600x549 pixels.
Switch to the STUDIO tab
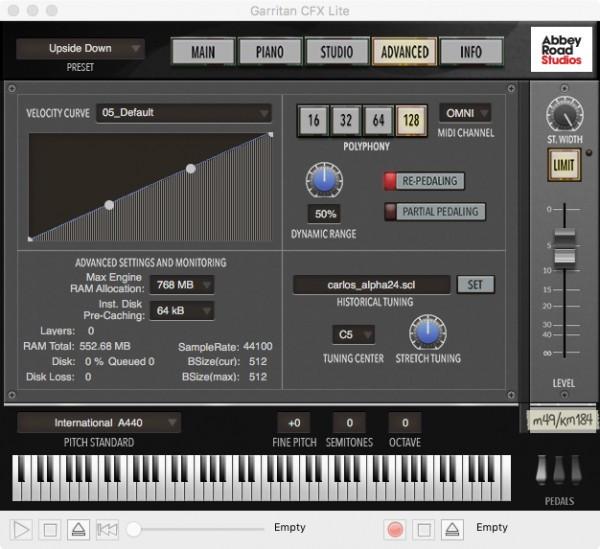point(337,52)
